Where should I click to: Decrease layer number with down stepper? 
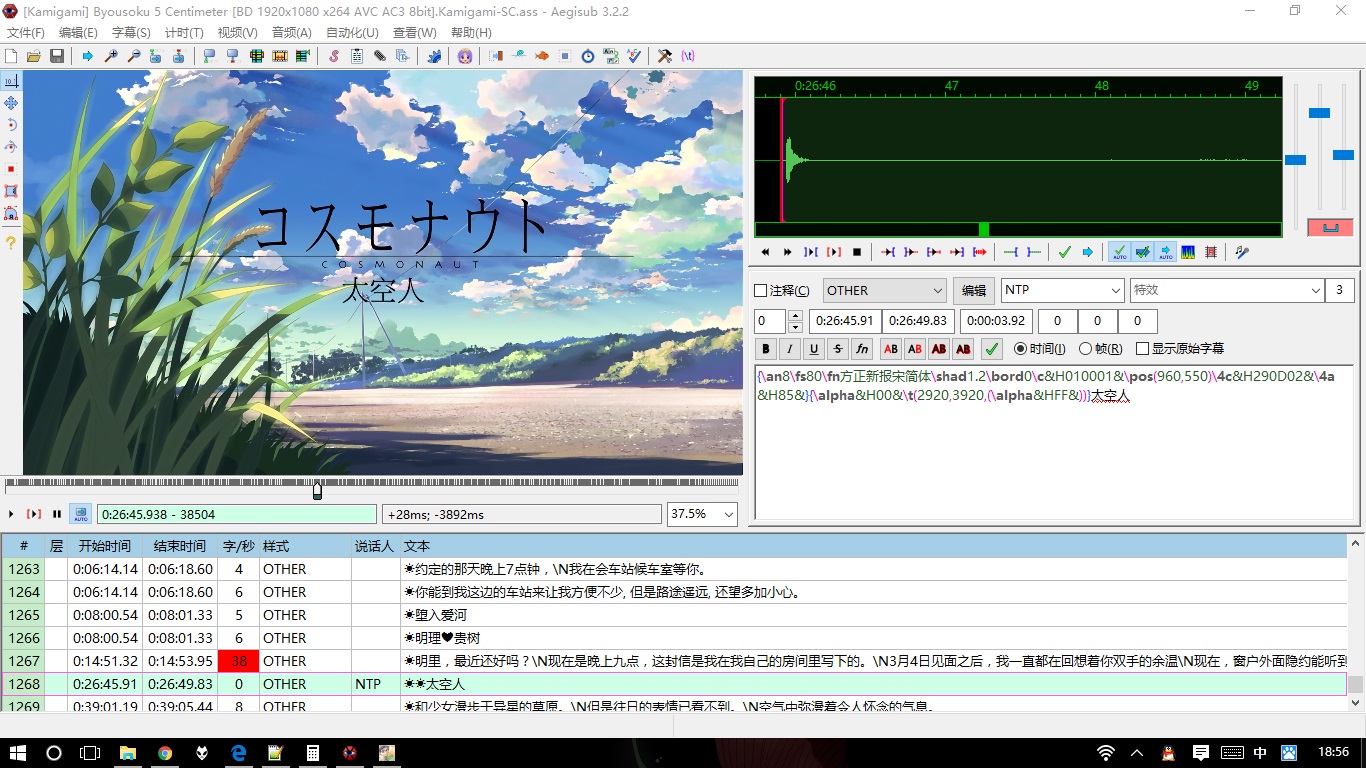pos(796,327)
